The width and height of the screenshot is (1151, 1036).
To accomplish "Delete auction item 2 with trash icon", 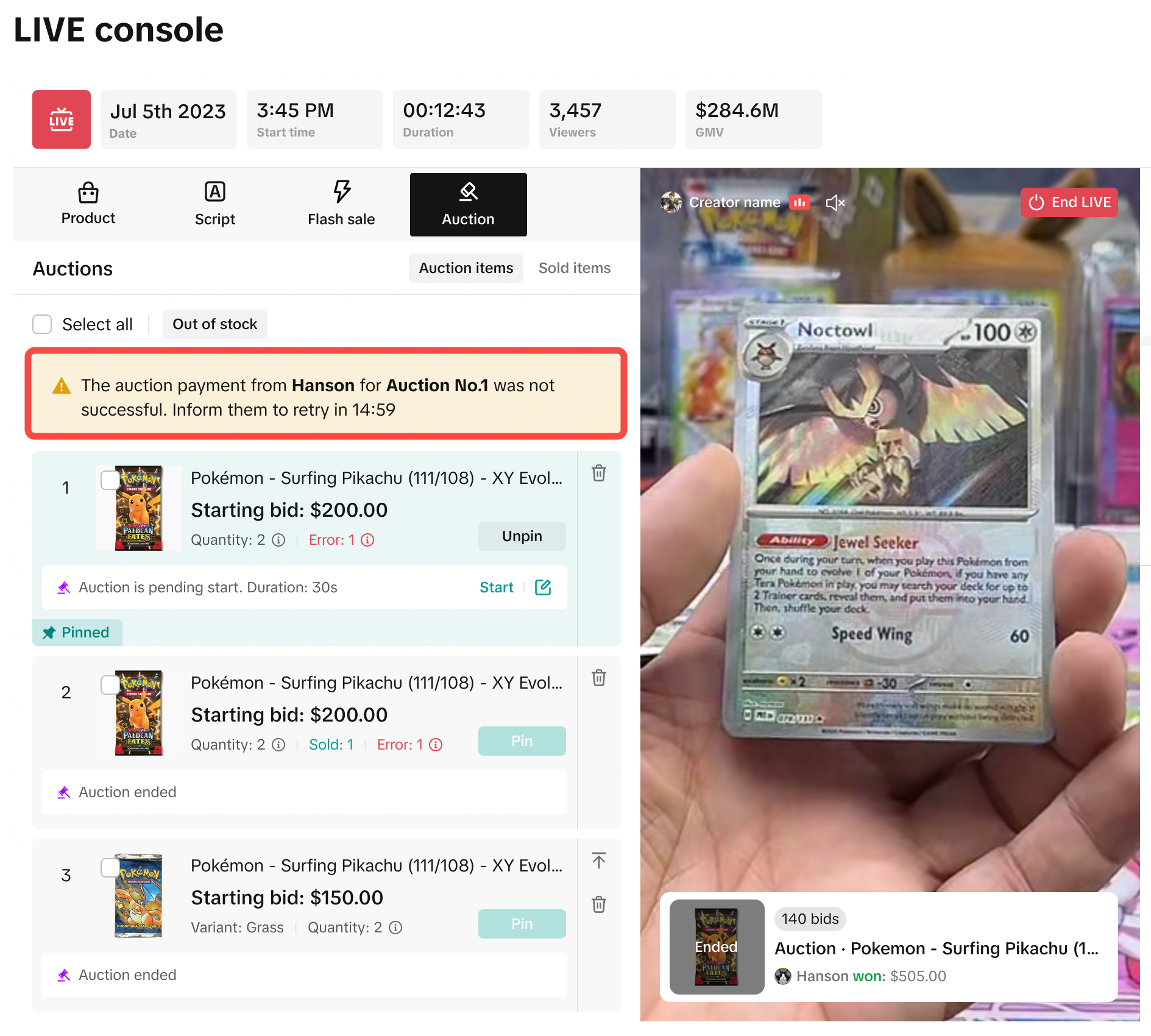I will [599, 678].
